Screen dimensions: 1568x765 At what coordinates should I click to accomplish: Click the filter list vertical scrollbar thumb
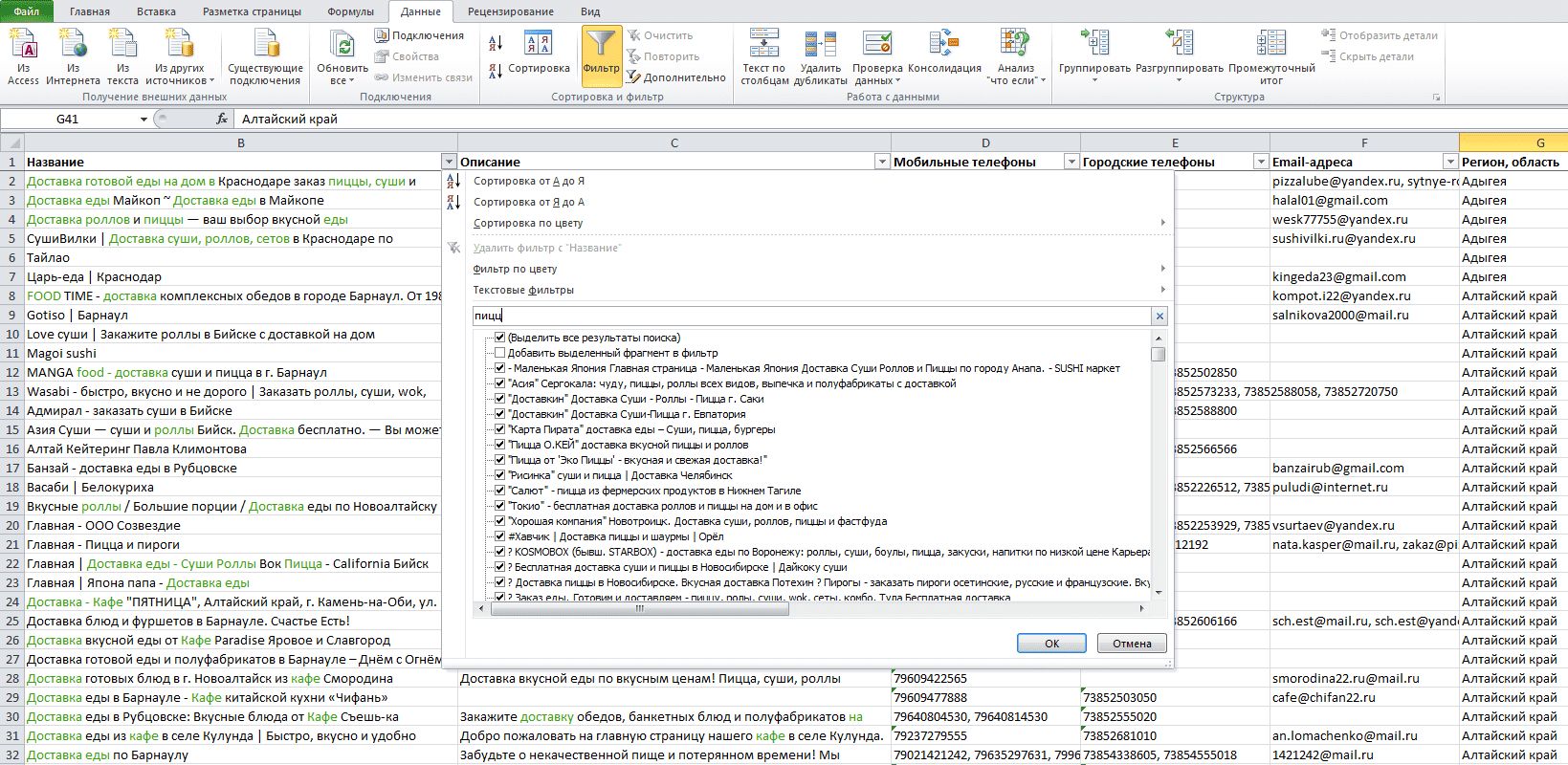[x=1158, y=354]
